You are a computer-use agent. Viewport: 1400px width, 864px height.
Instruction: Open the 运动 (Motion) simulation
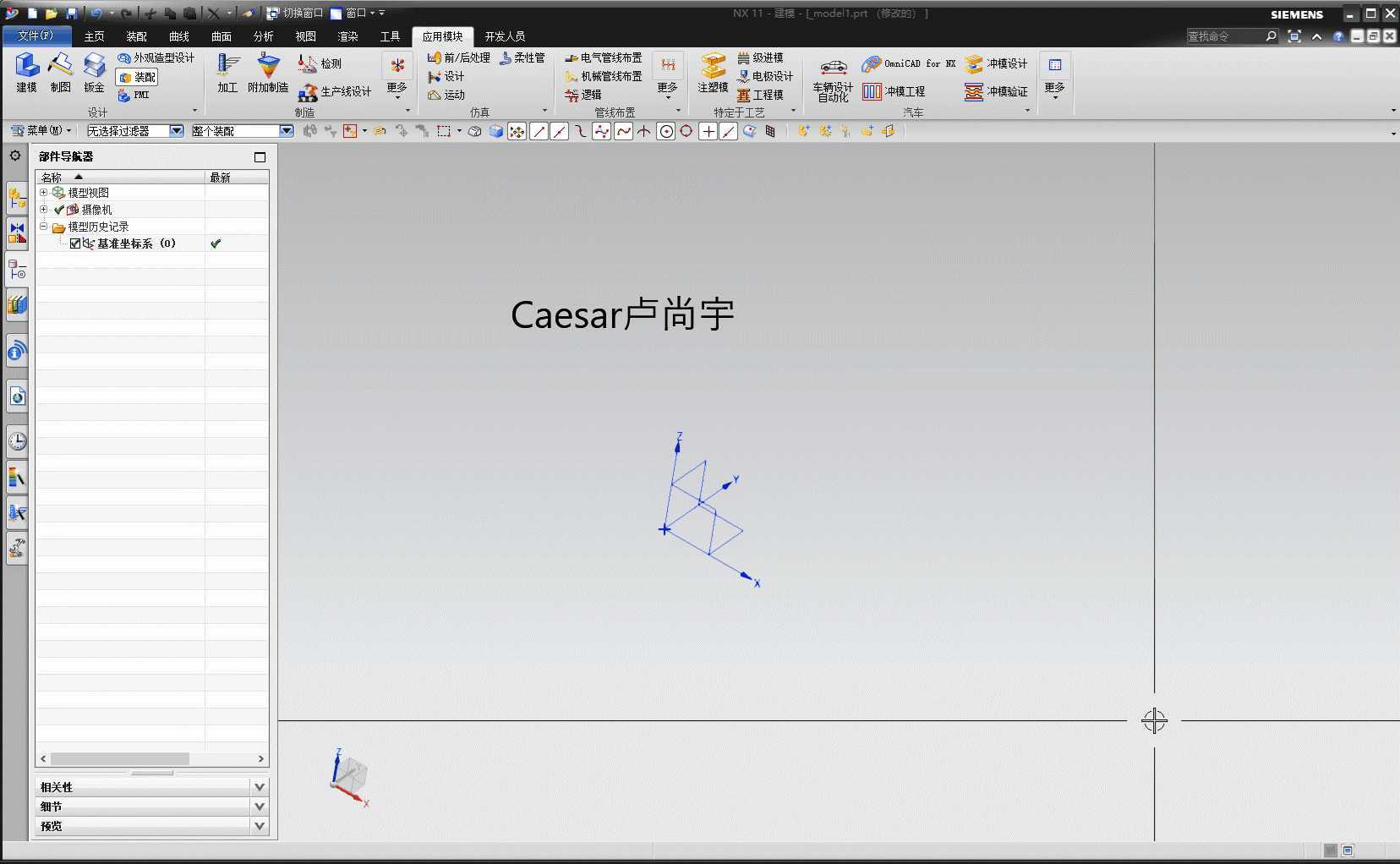pos(446,95)
